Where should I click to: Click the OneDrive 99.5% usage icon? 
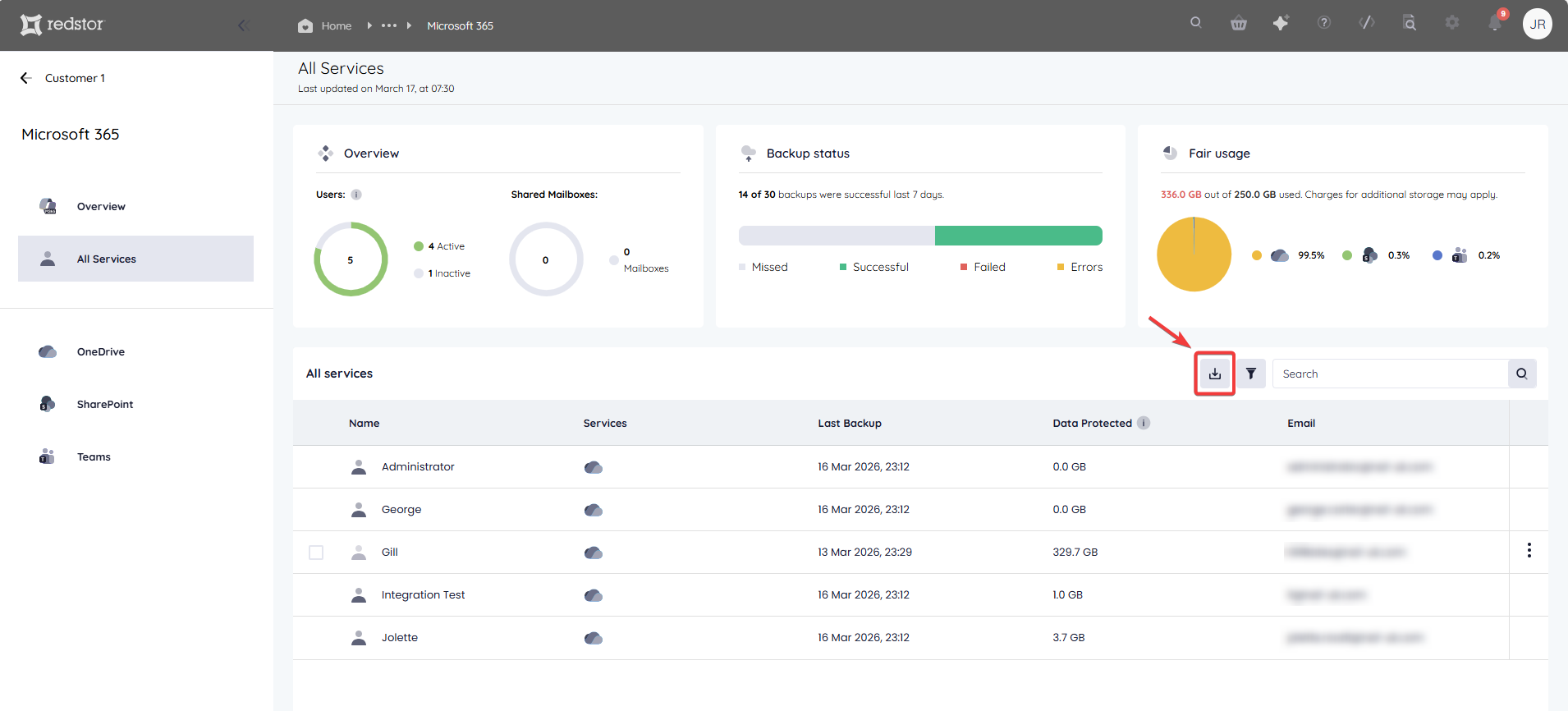(1280, 255)
